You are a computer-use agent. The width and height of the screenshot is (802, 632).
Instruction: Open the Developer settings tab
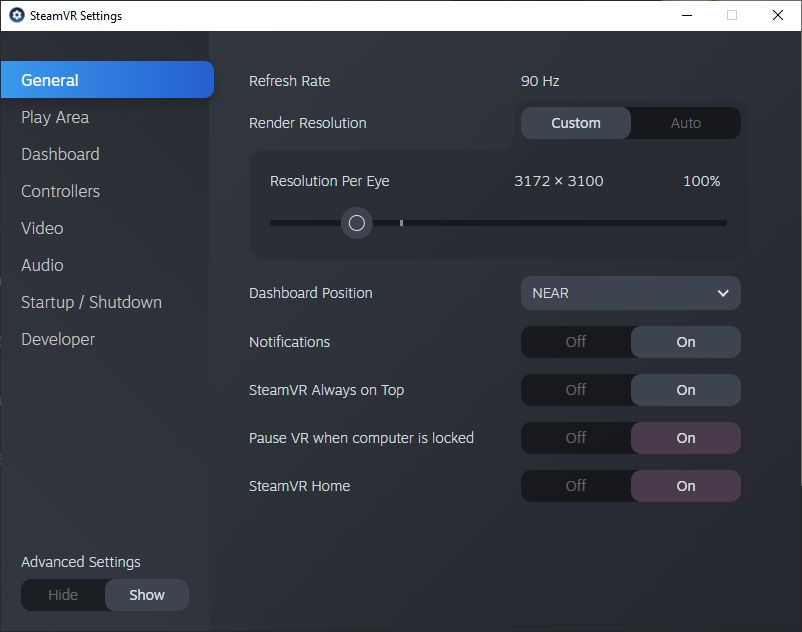(58, 339)
